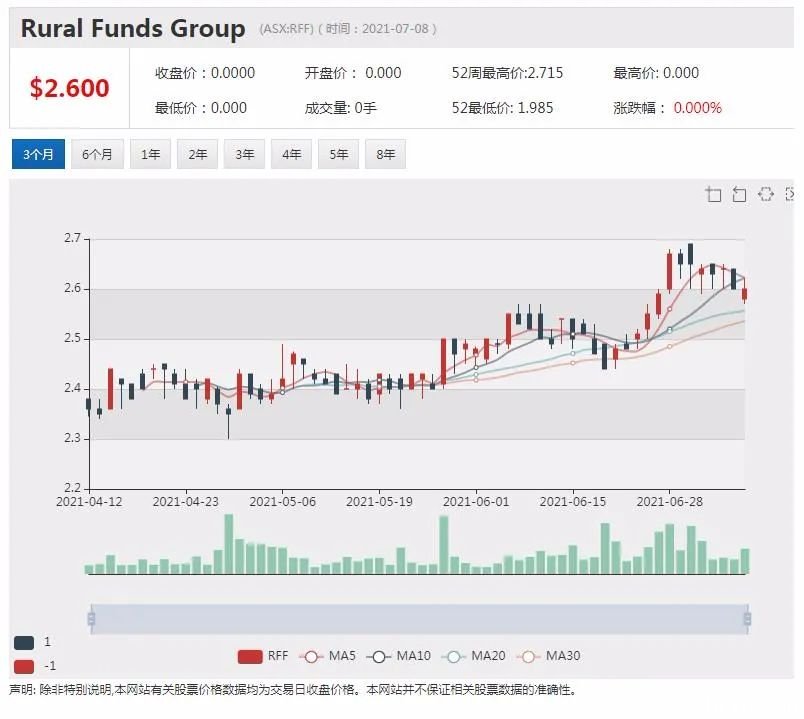
Task: Click the $2.600 current price
Action: pyautogui.click(x=69, y=88)
